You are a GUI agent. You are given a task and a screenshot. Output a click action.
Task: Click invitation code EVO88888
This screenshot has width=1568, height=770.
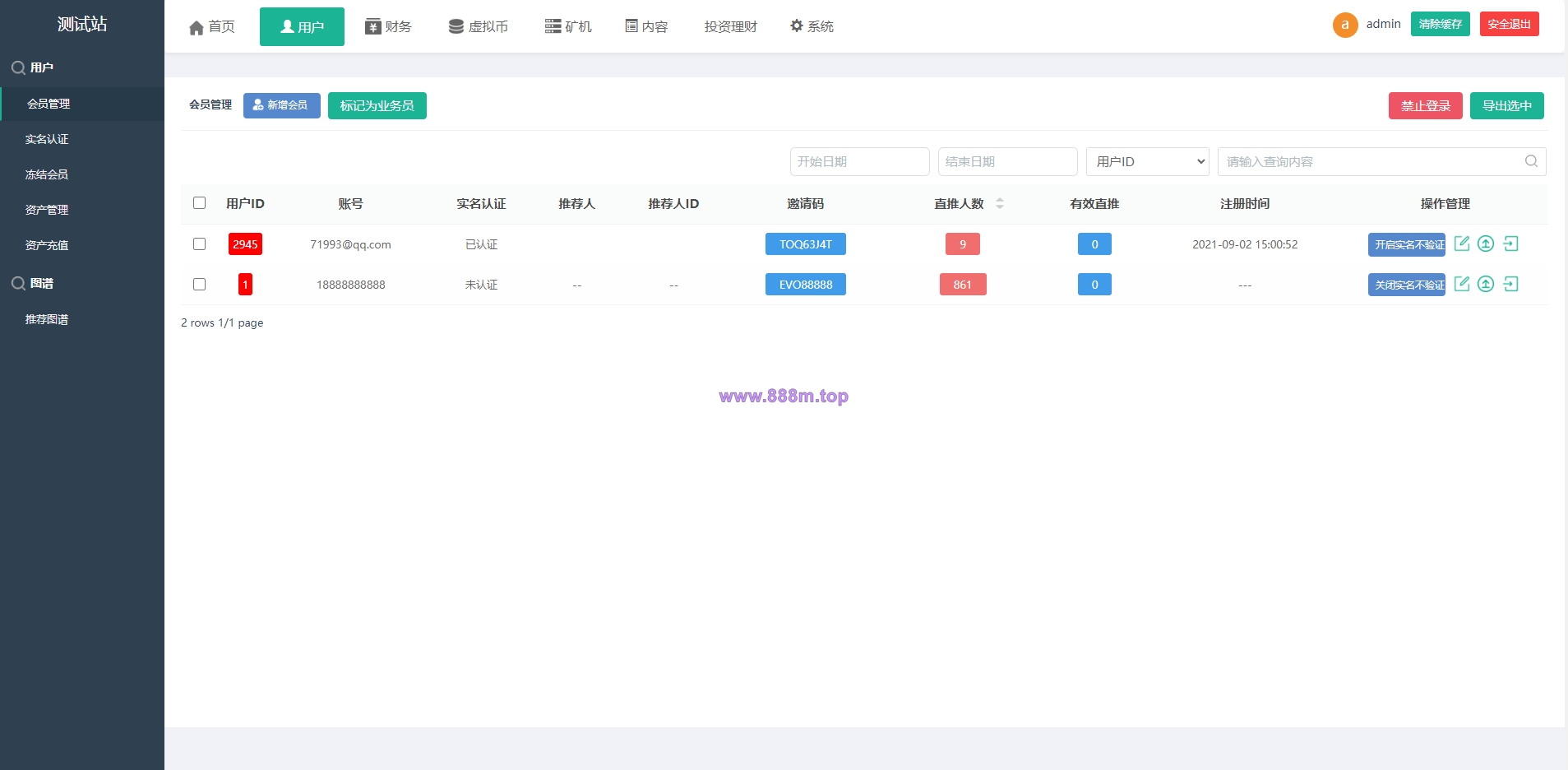806,285
